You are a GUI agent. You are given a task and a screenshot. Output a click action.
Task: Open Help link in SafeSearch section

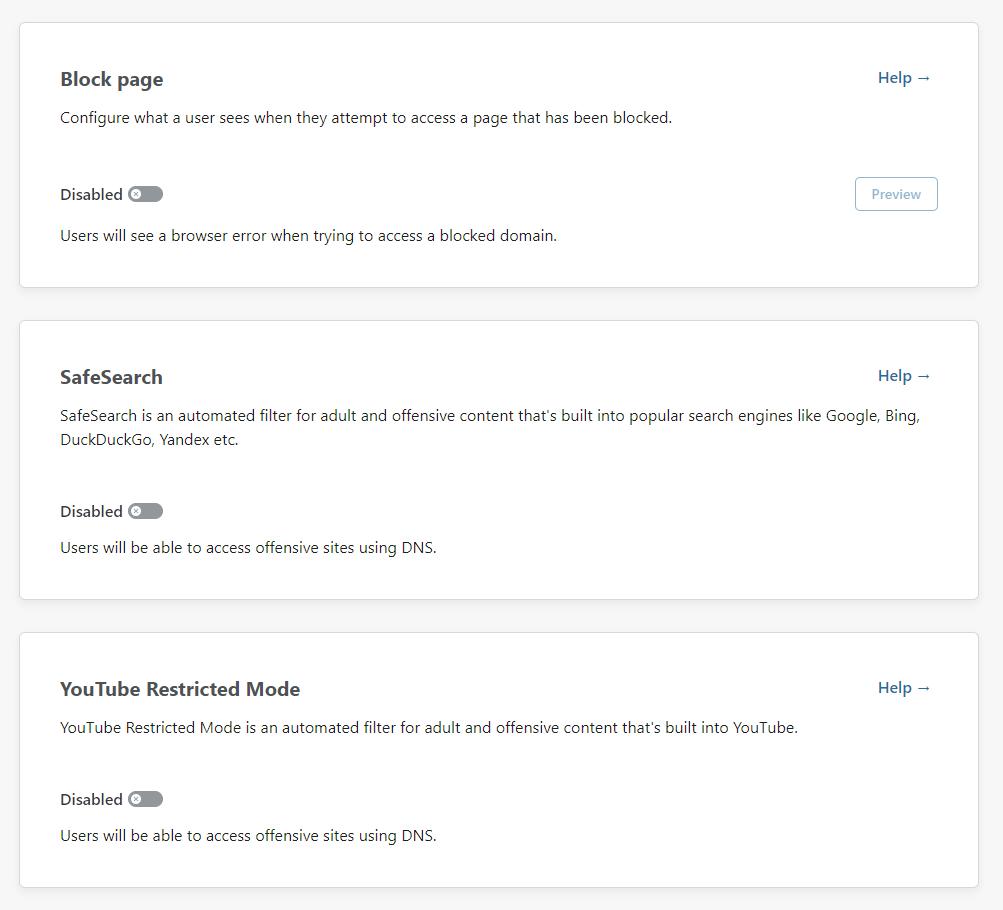pos(903,376)
